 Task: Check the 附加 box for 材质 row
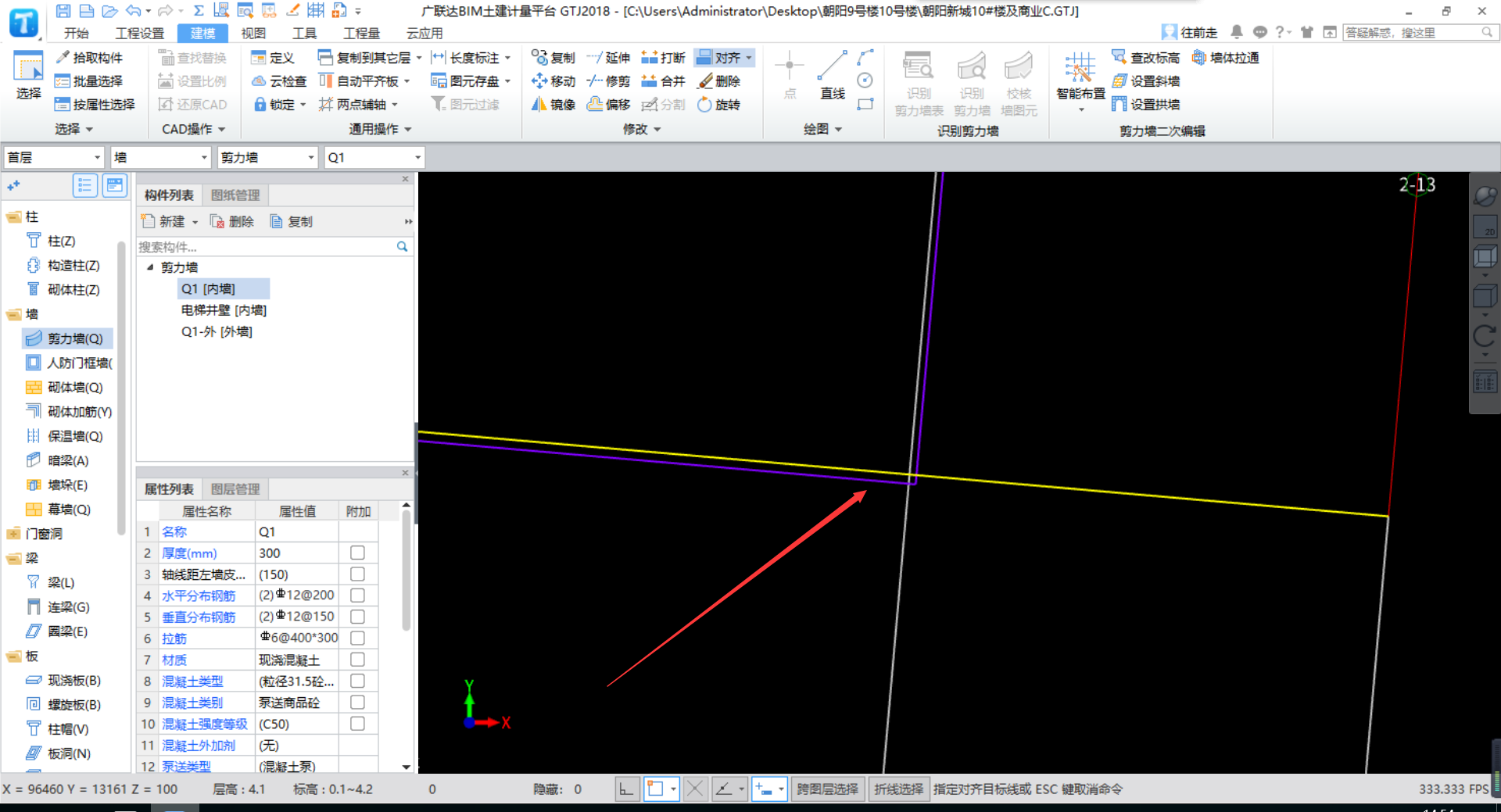coord(357,659)
